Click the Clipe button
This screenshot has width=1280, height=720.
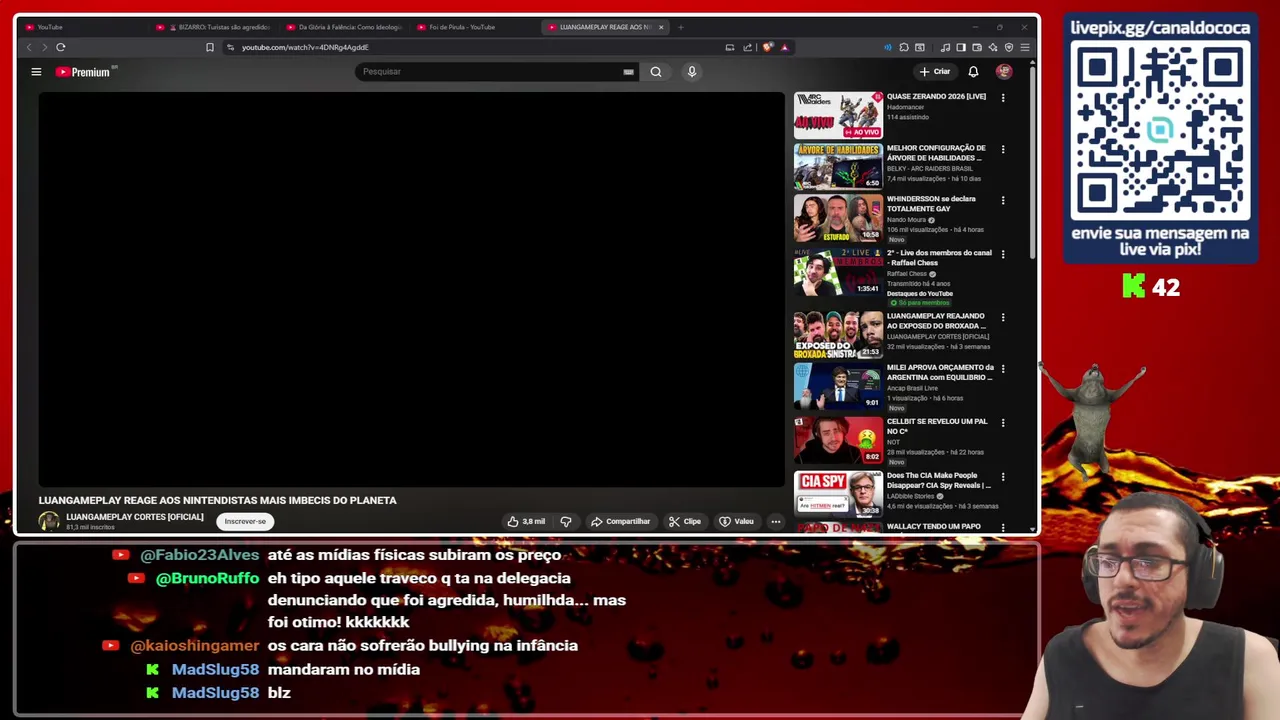pos(685,521)
